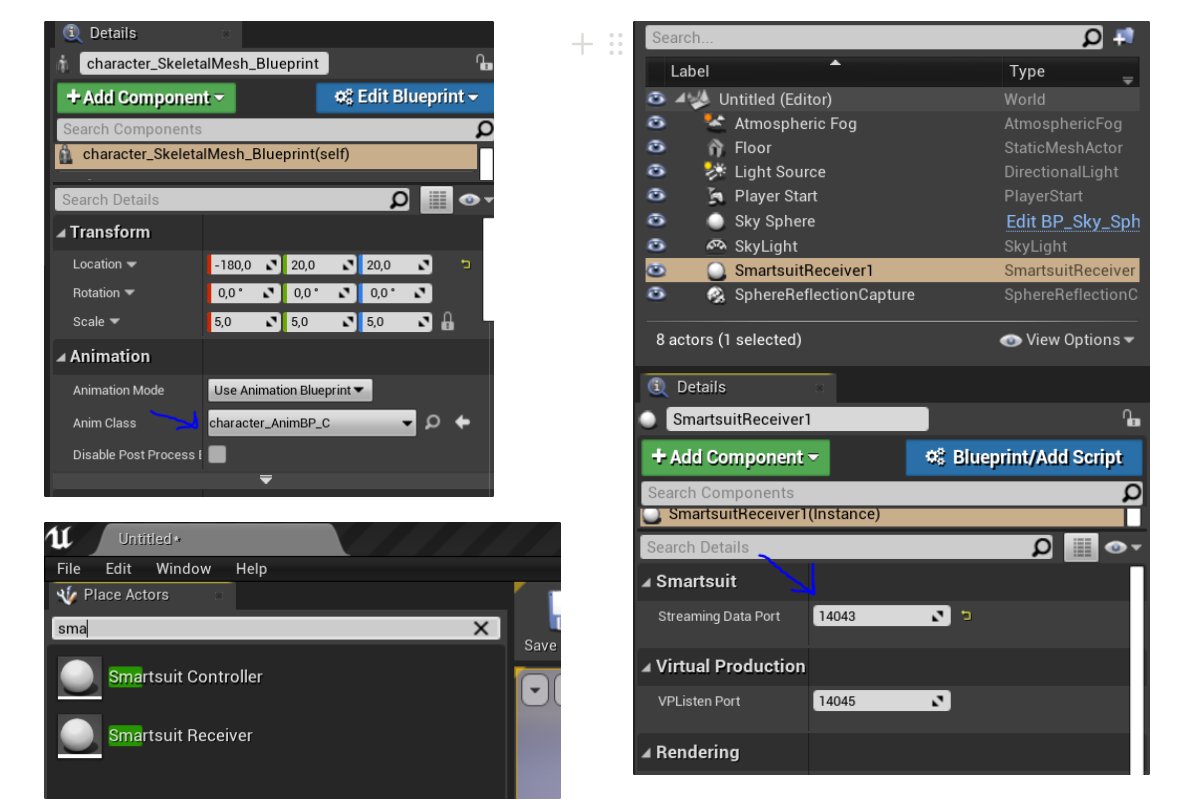Click search icon in Smartsuit Search Components
The height and width of the screenshot is (811, 1182).
click(x=1131, y=493)
